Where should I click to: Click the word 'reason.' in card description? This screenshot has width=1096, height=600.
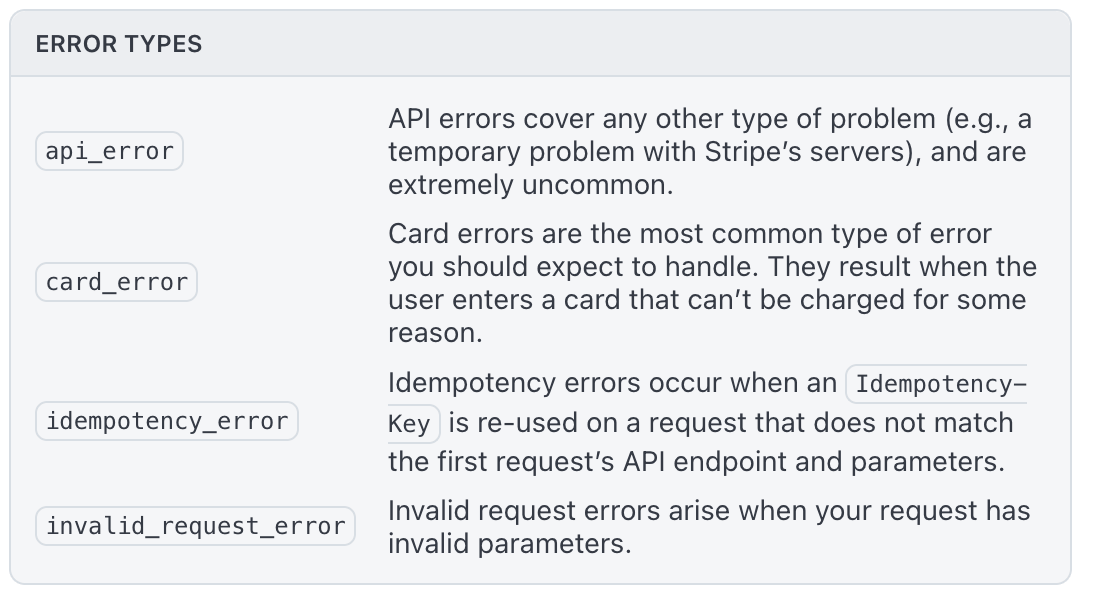click(435, 333)
